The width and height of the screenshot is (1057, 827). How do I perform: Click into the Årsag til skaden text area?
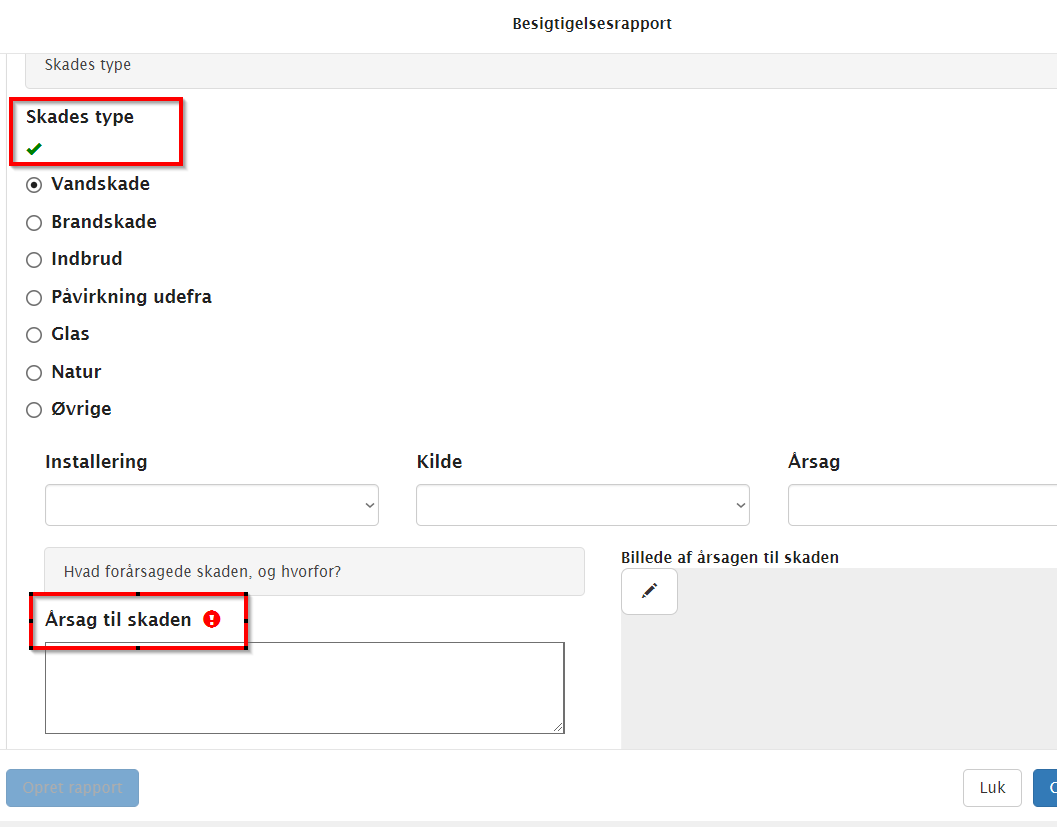303,687
